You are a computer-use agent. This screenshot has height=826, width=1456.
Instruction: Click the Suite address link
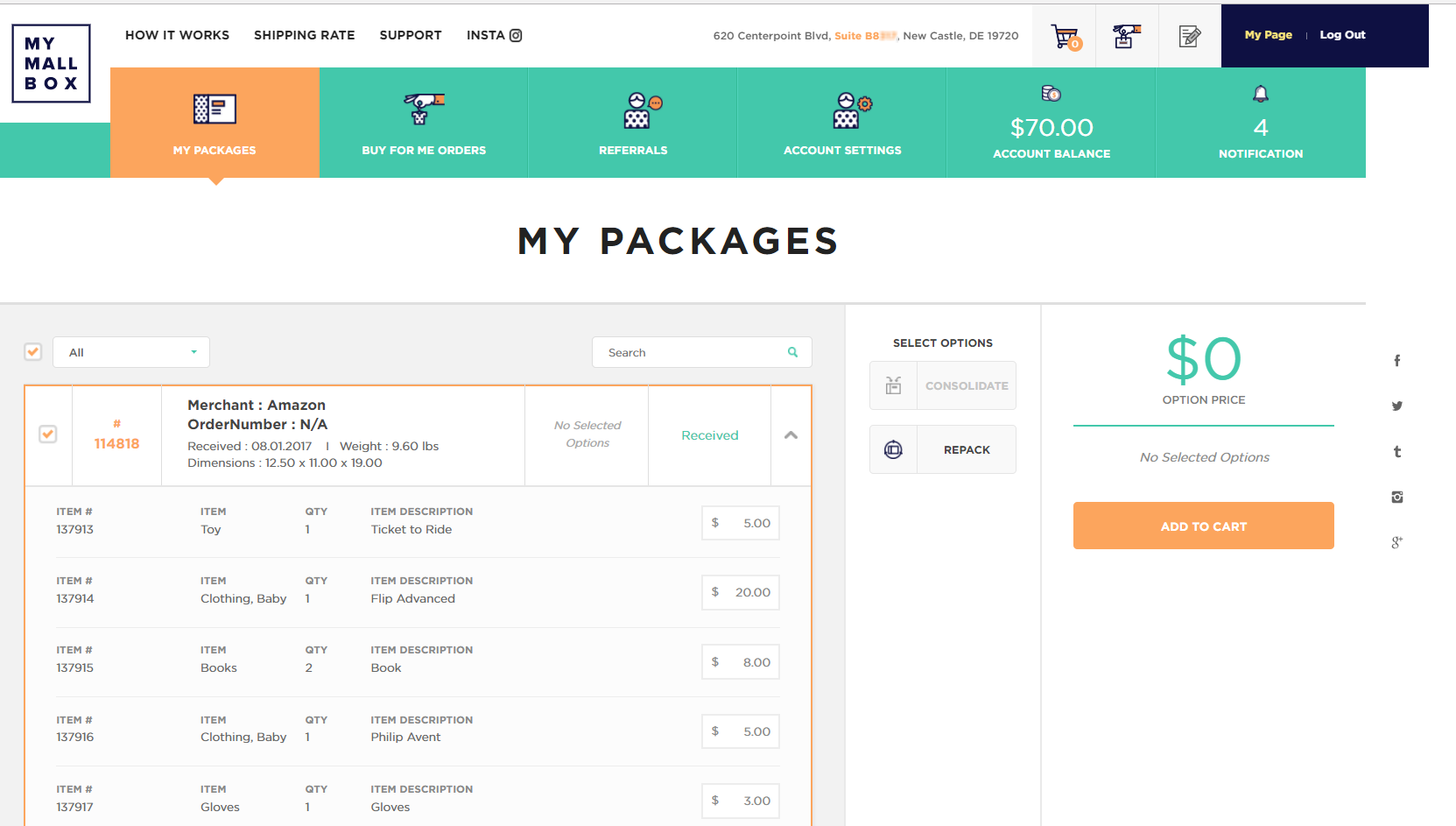[x=865, y=36]
